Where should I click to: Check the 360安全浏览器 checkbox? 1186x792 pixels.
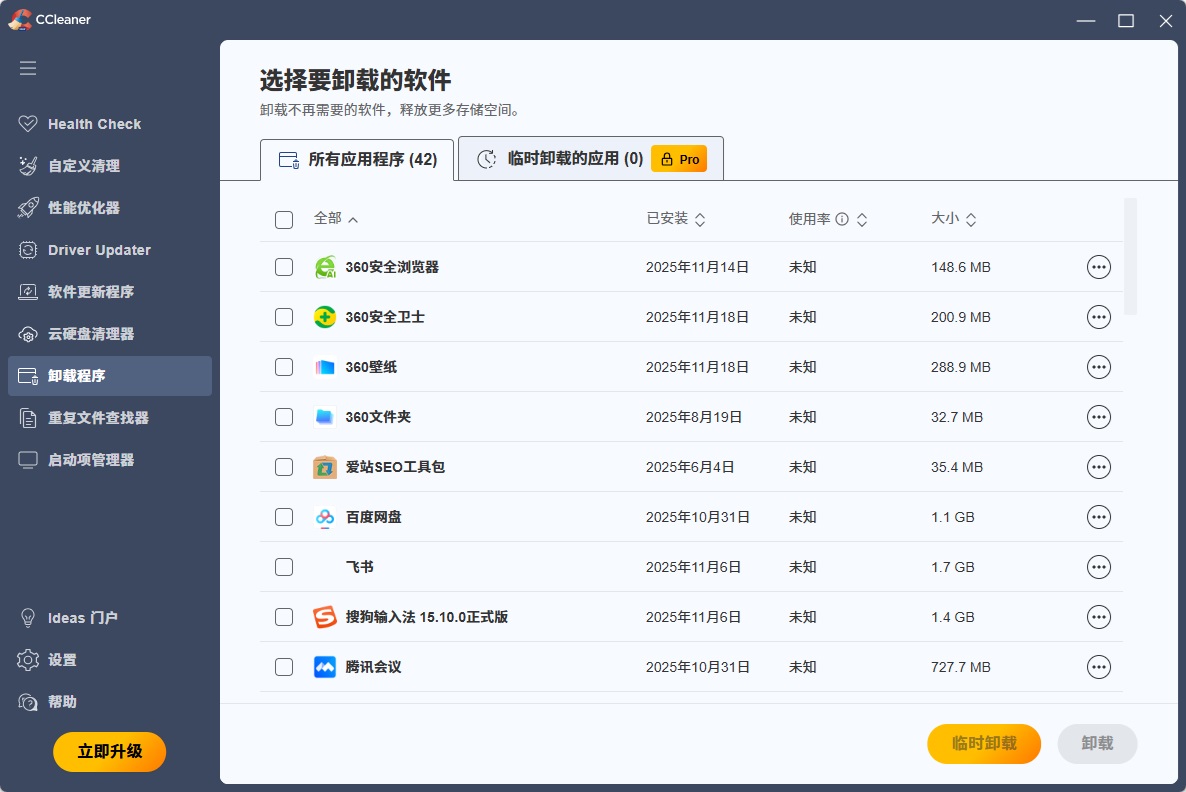click(284, 267)
